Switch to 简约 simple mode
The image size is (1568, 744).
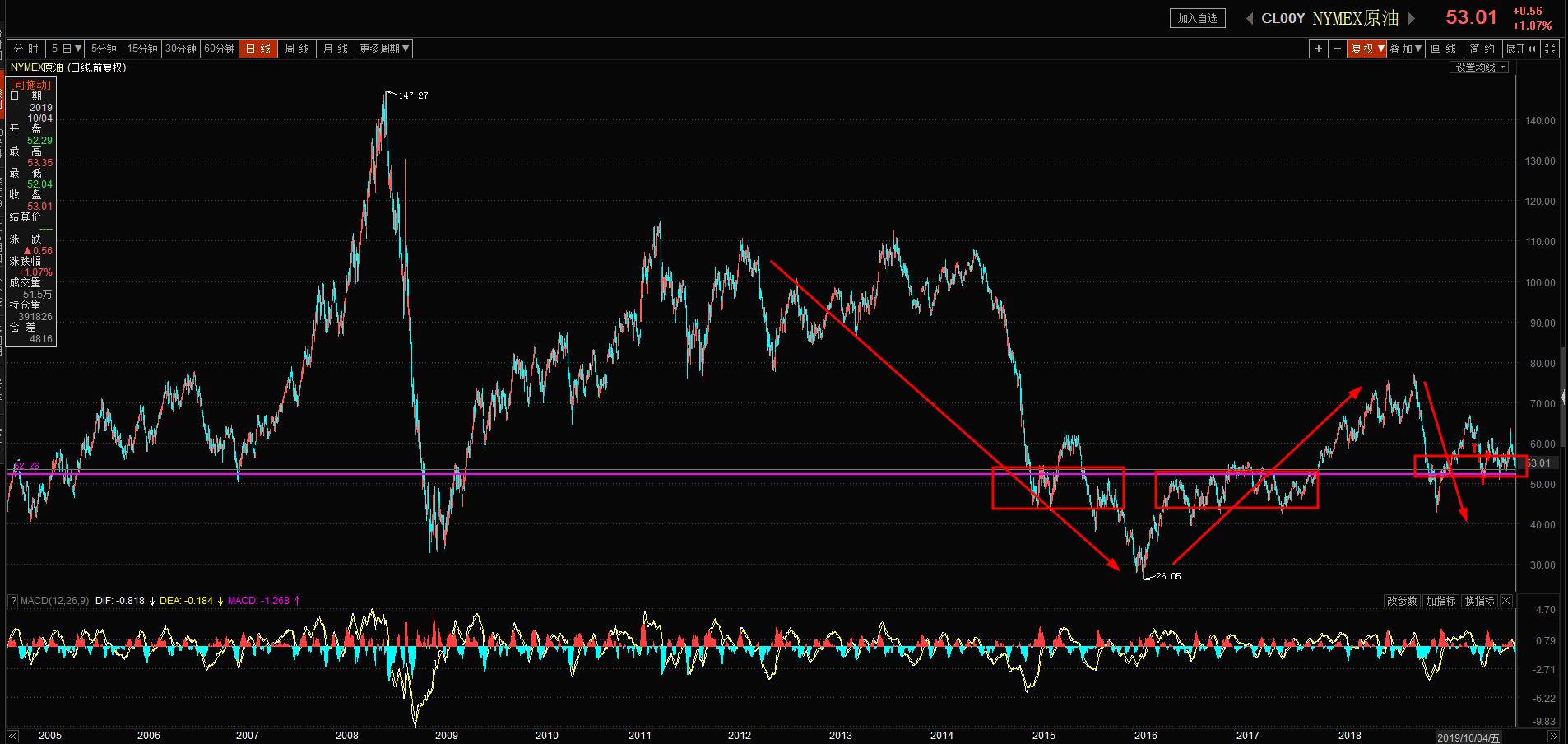[x=1482, y=49]
